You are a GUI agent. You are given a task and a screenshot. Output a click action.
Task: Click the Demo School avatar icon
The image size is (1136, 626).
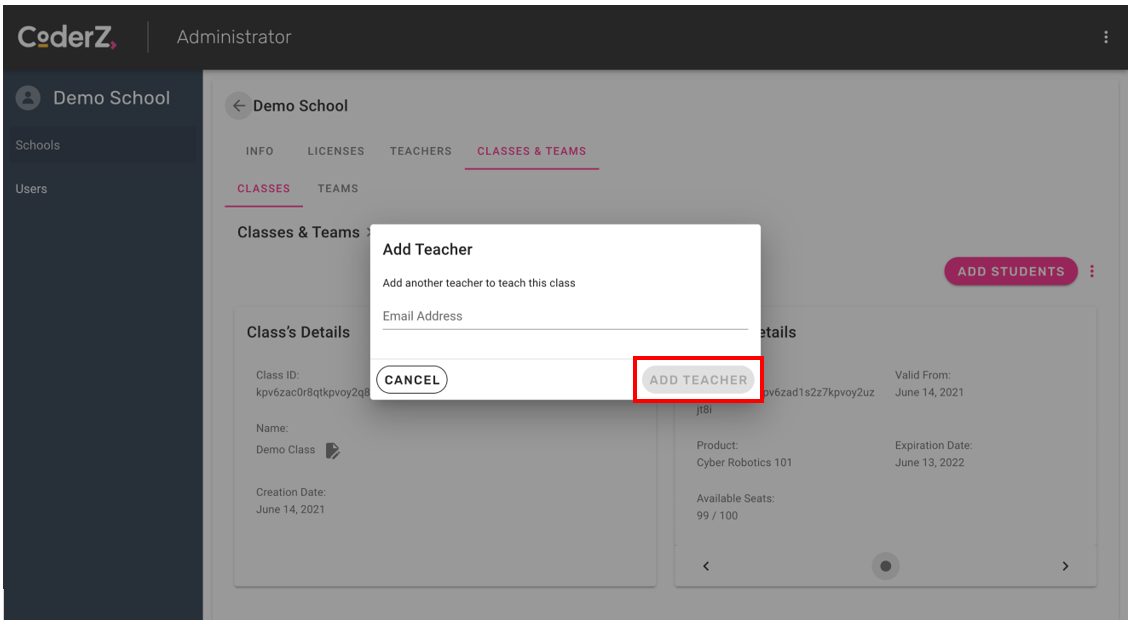[29, 98]
